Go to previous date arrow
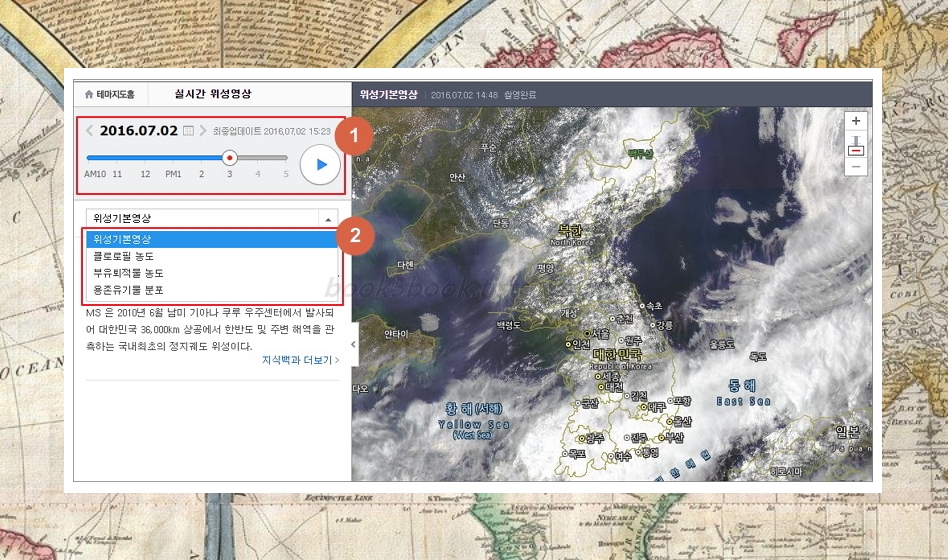The image size is (948, 560). tap(89, 130)
